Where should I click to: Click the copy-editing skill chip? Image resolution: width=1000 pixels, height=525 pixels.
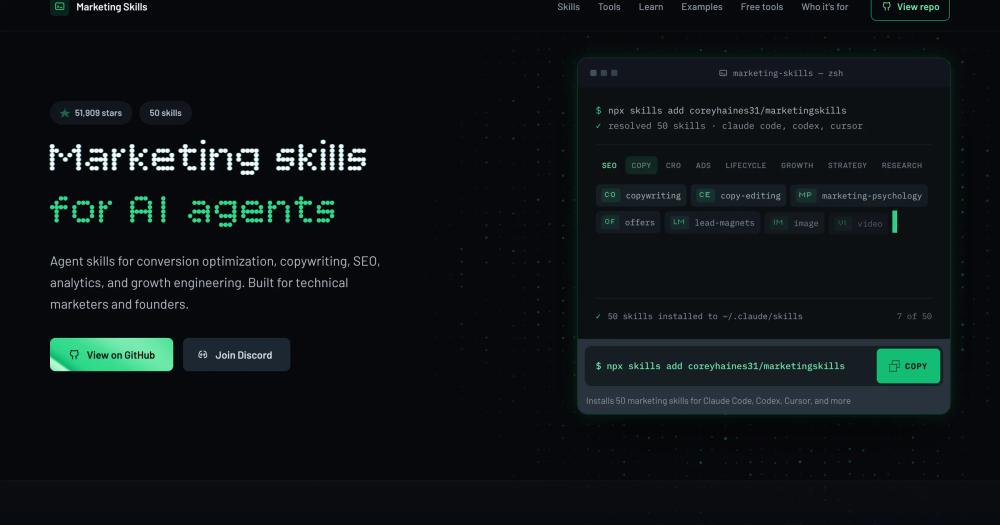739,195
